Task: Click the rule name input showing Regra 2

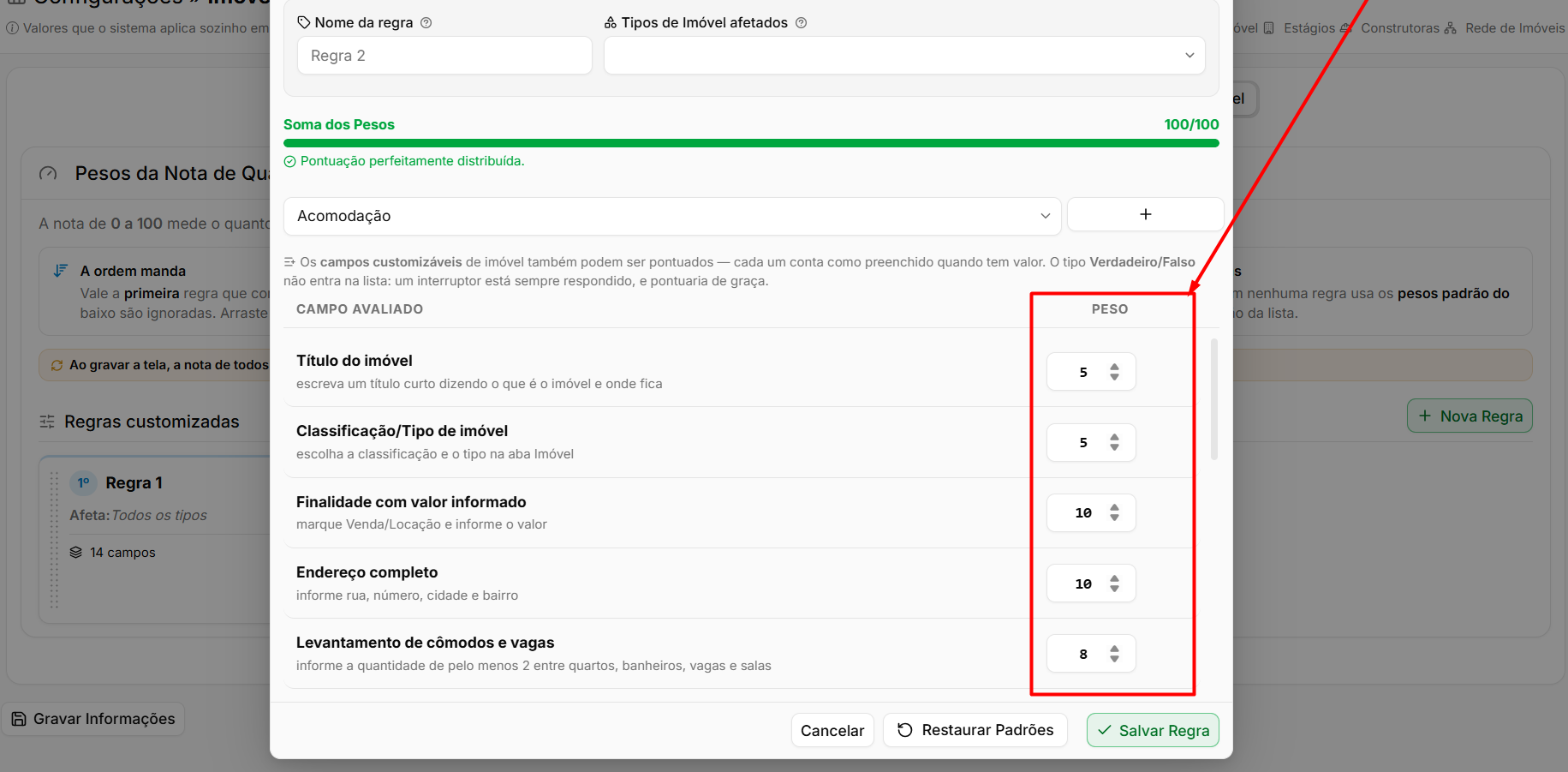Action: coord(444,55)
